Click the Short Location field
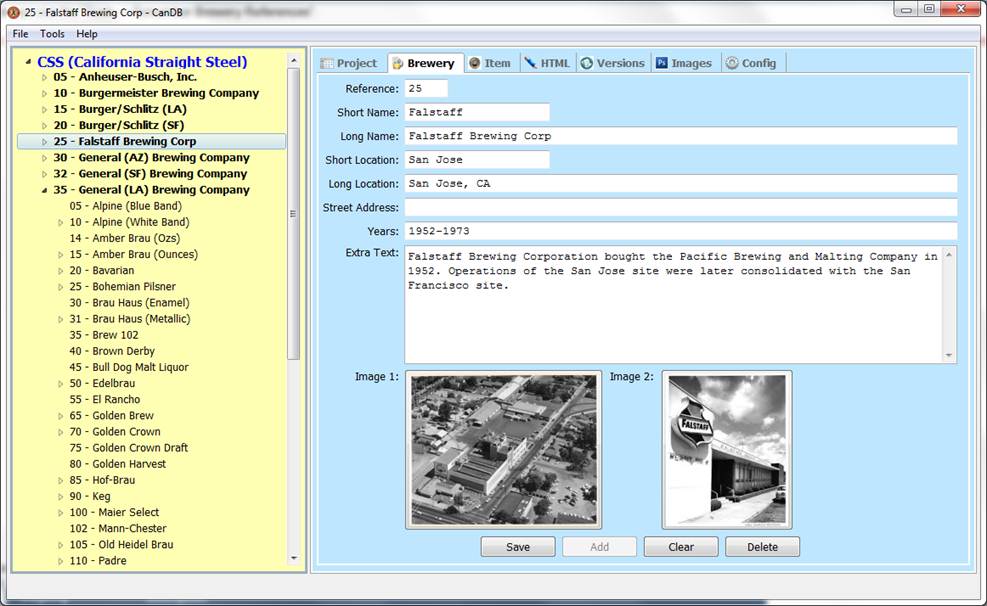The image size is (987, 606). tap(477, 160)
